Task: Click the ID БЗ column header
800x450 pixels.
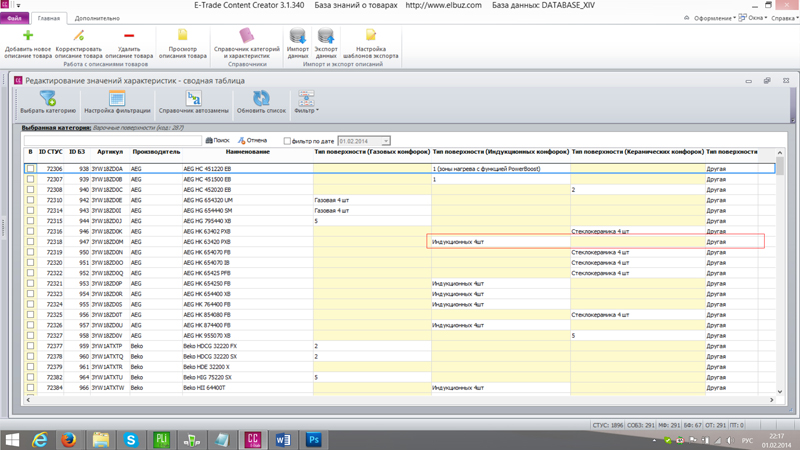Action: pyautogui.click(x=77, y=152)
